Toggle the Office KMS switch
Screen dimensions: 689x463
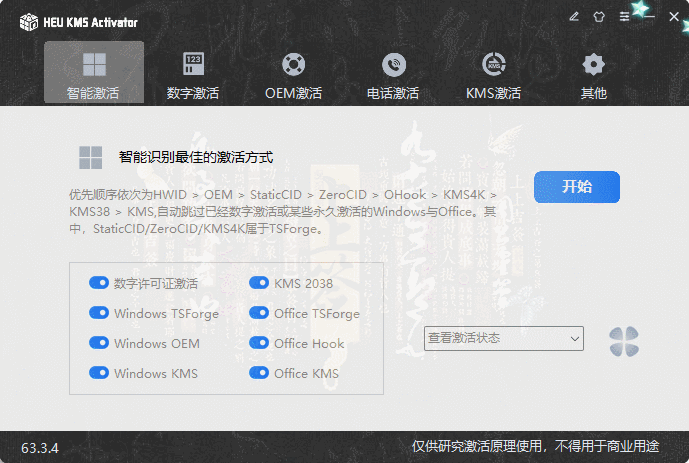point(259,373)
